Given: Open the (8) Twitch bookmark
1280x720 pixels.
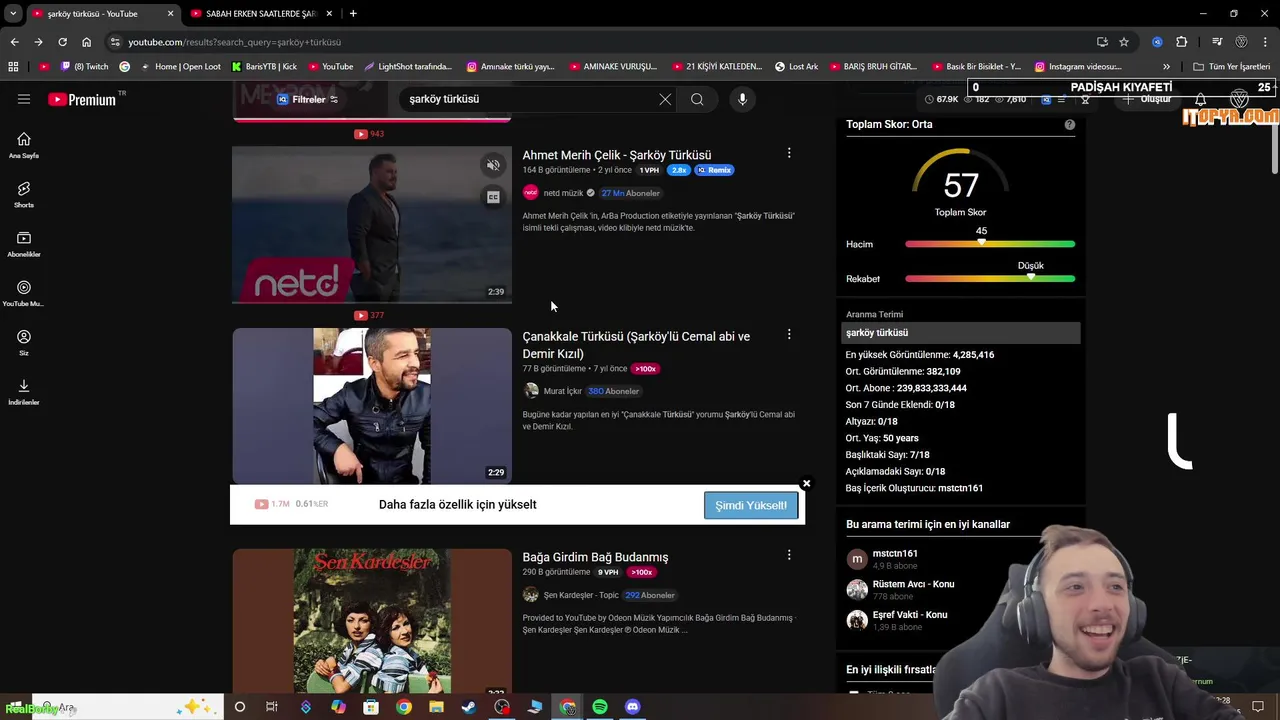Looking at the screenshot, I should [85, 67].
